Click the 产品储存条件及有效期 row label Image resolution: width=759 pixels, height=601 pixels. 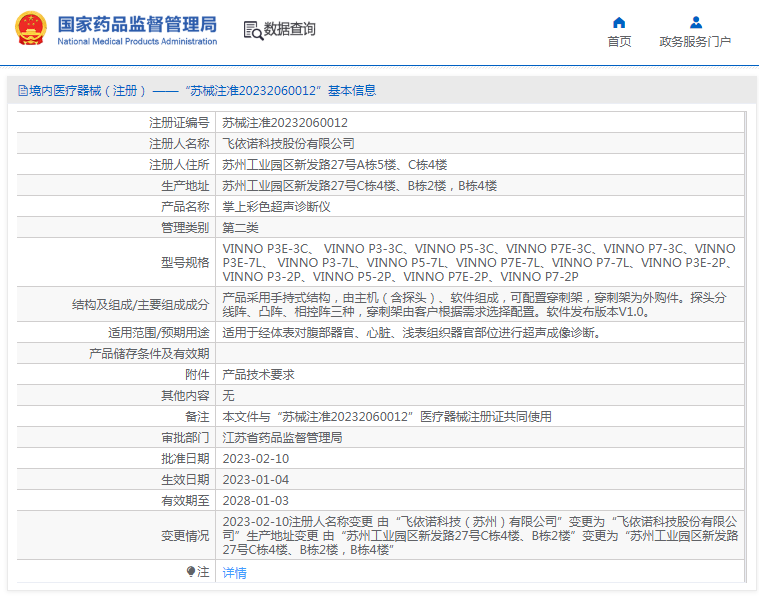coord(149,354)
